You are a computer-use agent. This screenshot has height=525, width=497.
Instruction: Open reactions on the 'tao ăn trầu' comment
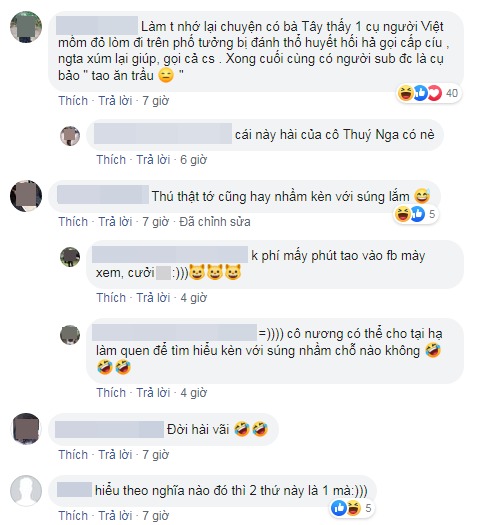[x=428, y=93]
